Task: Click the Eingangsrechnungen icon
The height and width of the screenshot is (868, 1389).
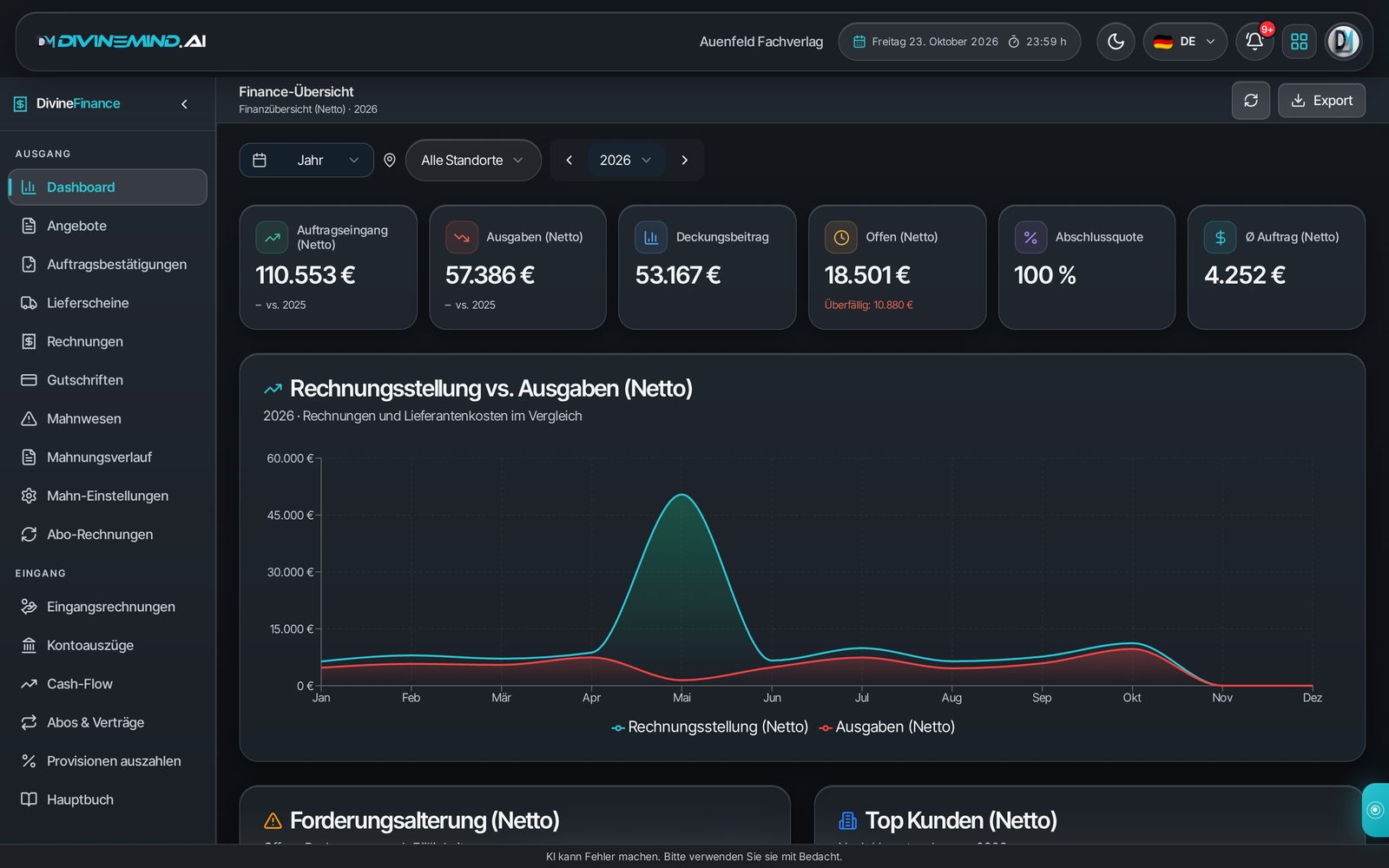Action: 29,607
